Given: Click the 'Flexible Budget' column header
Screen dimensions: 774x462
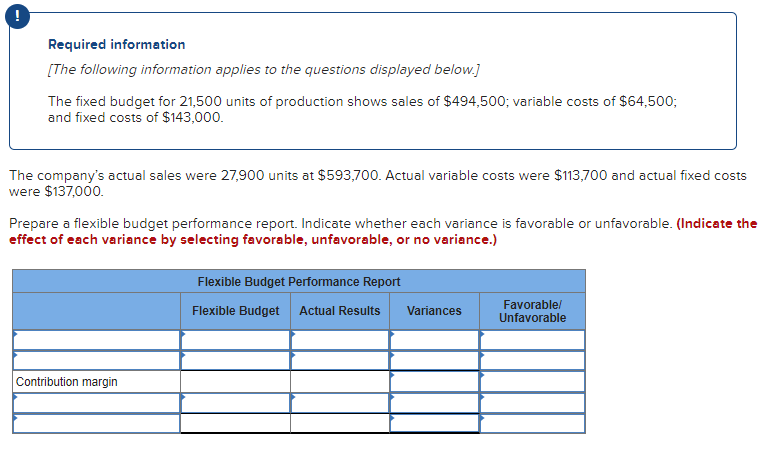Looking at the screenshot, I should pyautogui.click(x=235, y=310).
